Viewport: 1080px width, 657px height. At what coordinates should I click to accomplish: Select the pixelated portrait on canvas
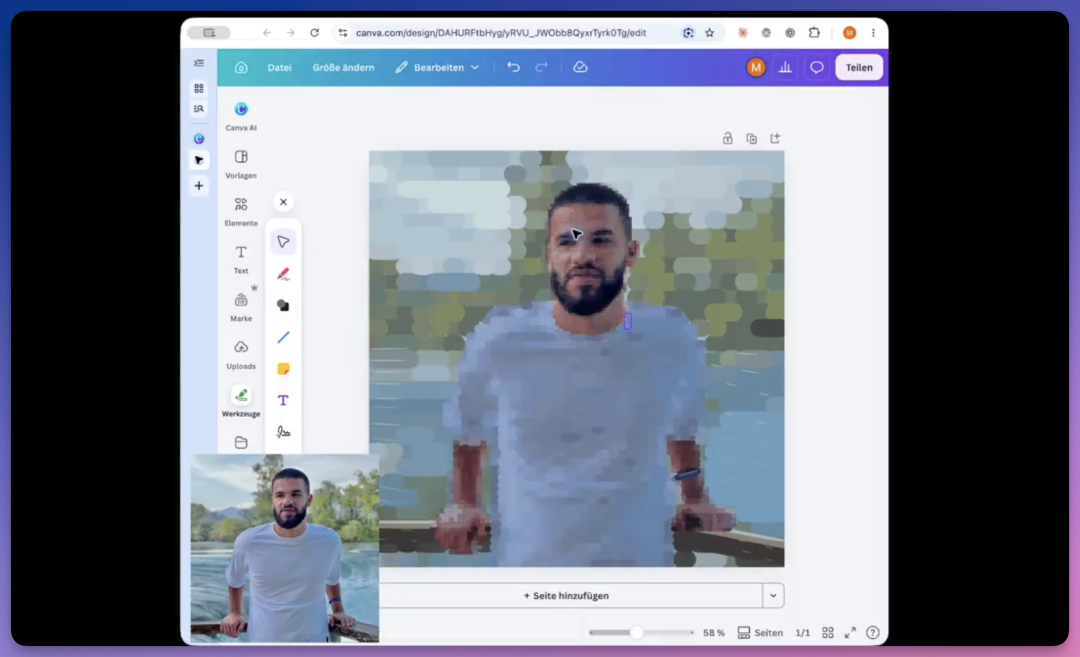pyautogui.click(x=577, y=359)
